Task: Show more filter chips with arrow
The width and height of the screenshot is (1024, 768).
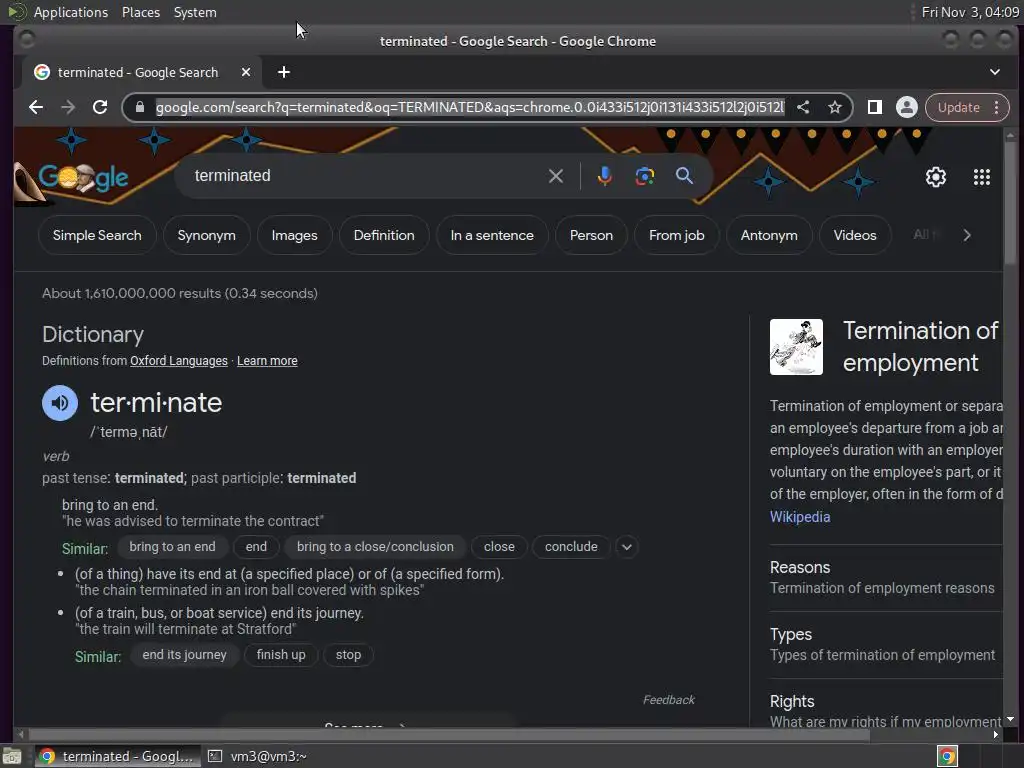Action: click(967, 235)
